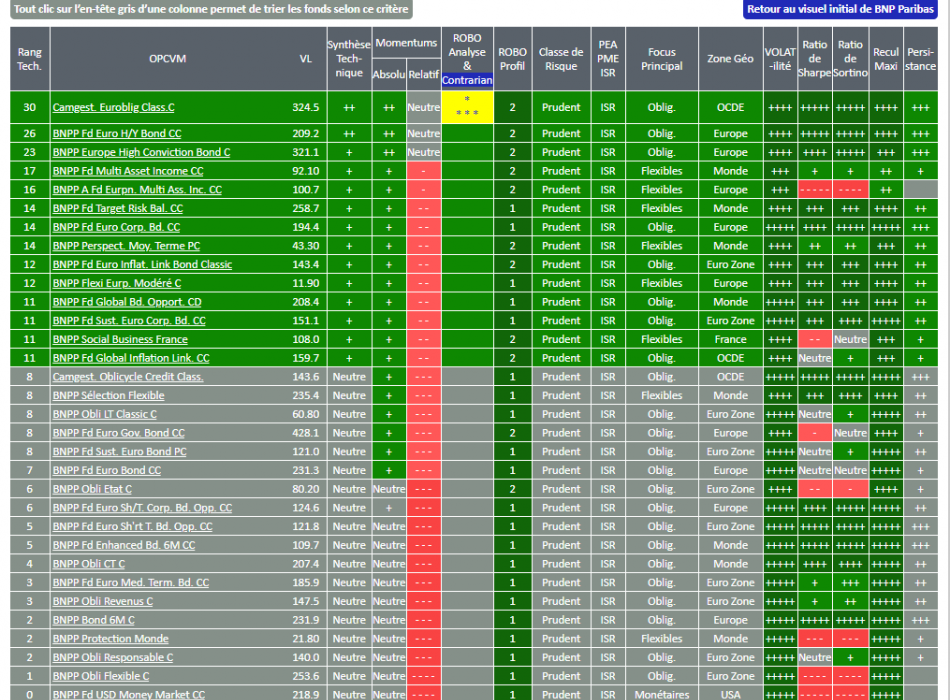Viewport: 950px width, 700px height.
Task: Open BNPP A Fd Eurpn. Multi Ass. Inc. CC
Action: (137, 190)
